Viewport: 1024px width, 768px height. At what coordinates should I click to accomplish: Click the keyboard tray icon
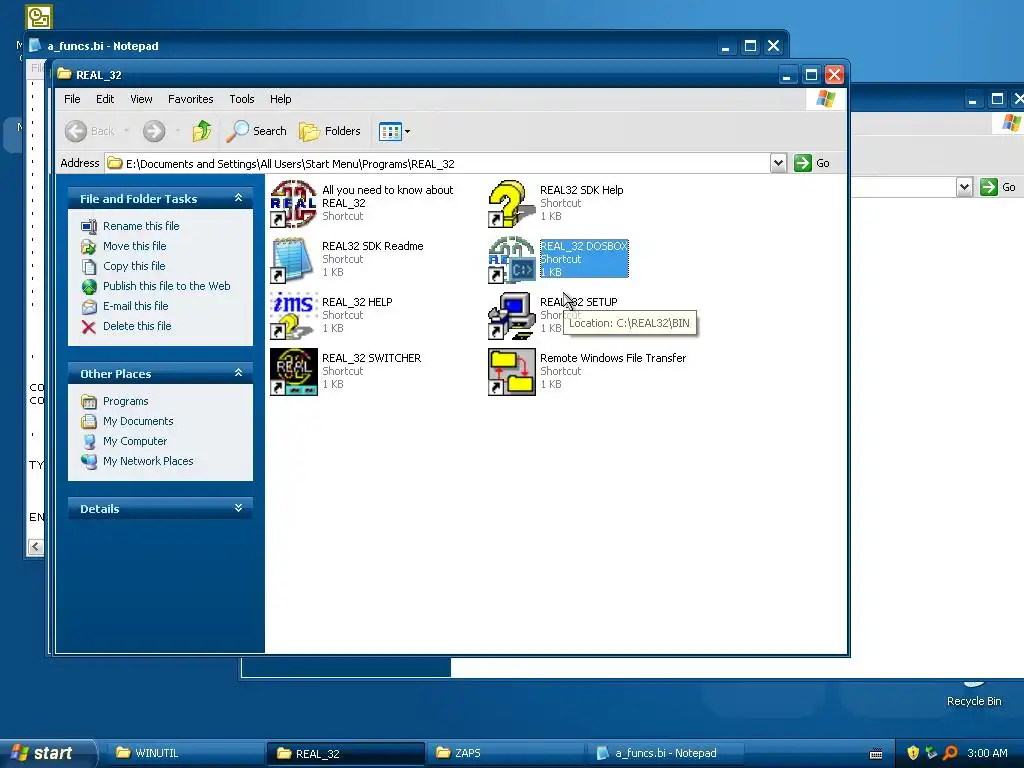876,754
